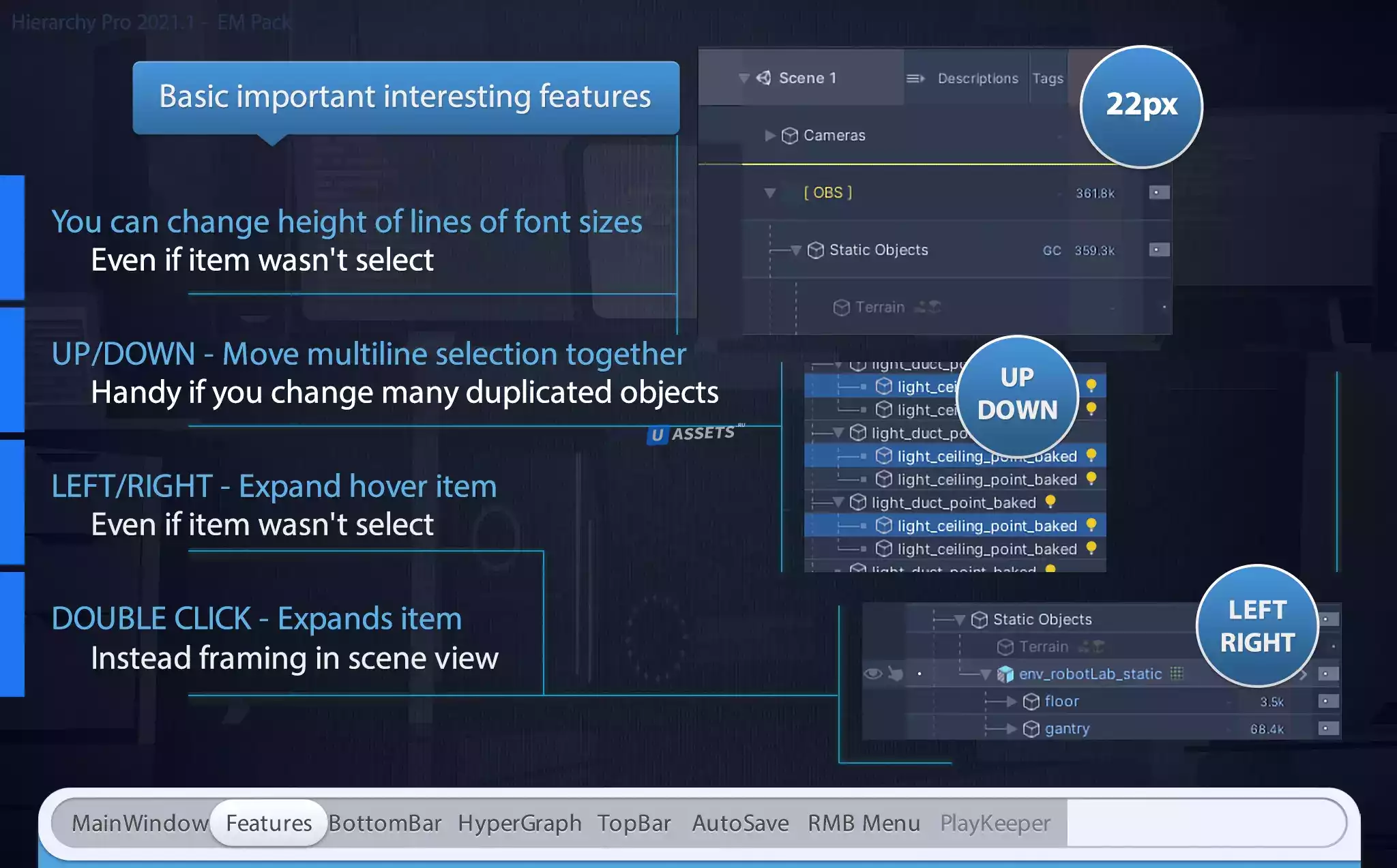This screenshot has width=1397, height=868.
Task: Open the HyperGraph tab
Action: 519,823
